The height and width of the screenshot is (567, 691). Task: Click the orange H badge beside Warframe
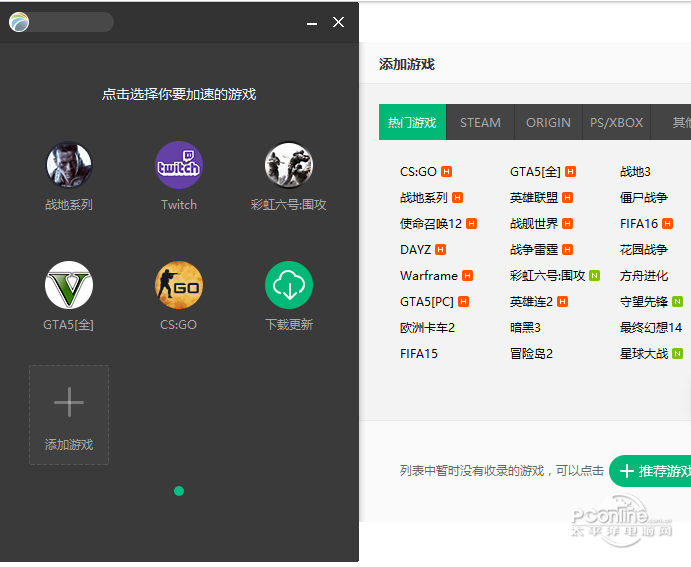pos(467,276)
